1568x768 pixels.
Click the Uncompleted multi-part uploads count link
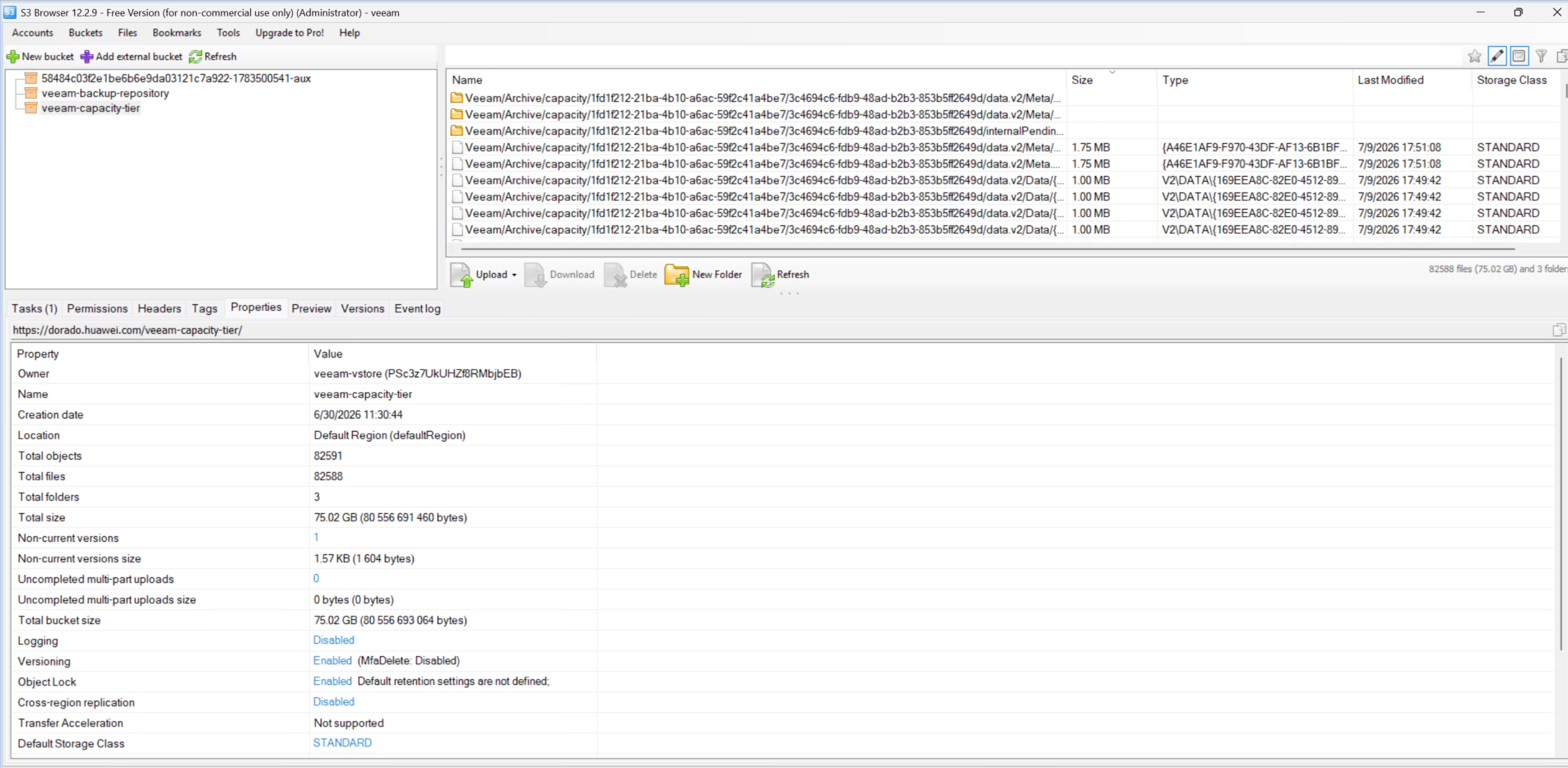point(316,579)
